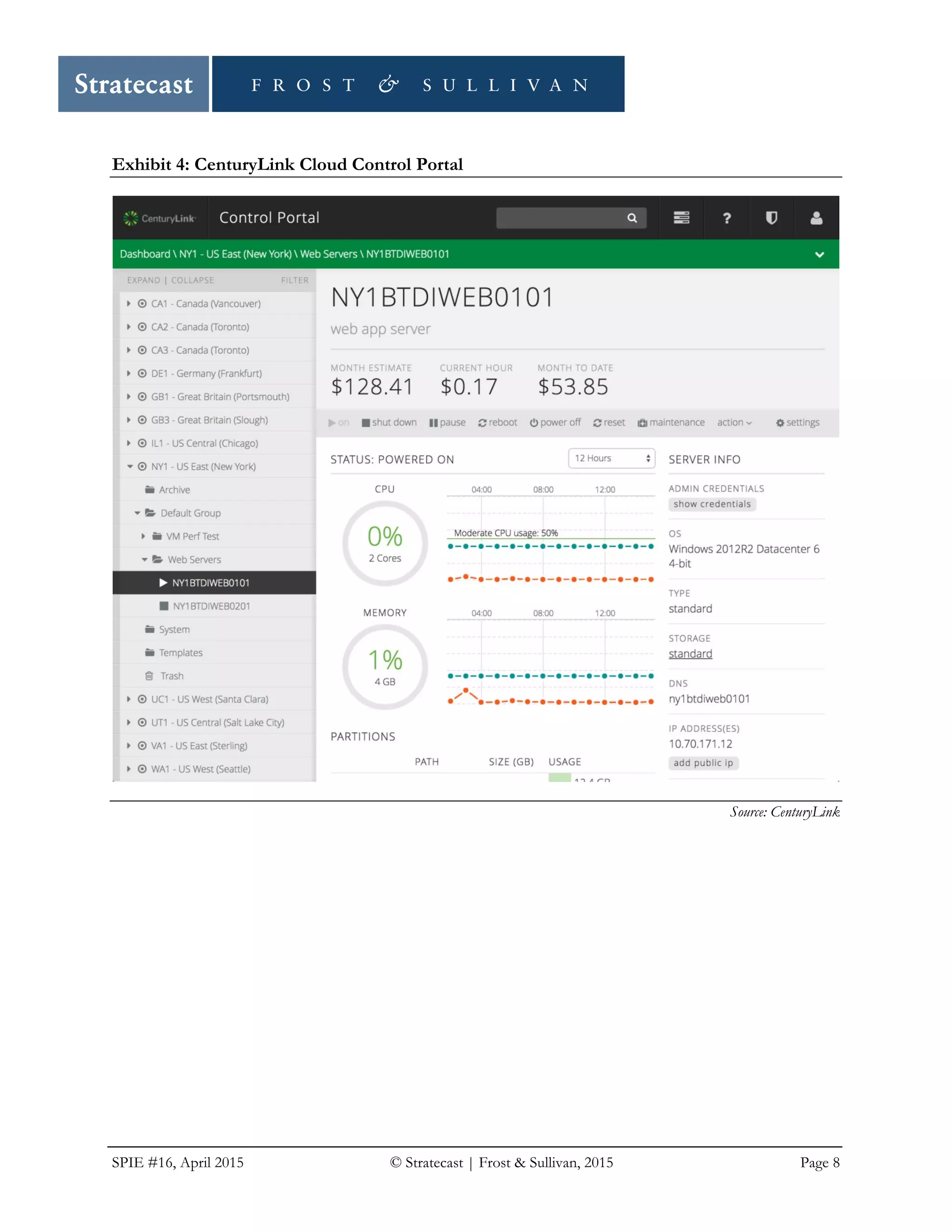Screen dimensions: 952x1232
Task: Pause the server with pause action
Action: coord(447,423)
